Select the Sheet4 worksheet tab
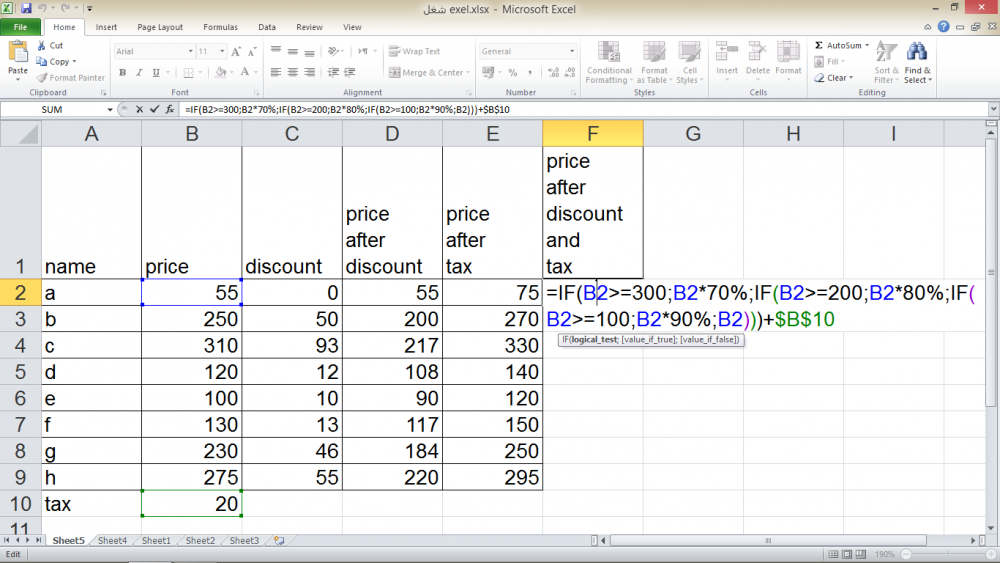 point(112,541)
